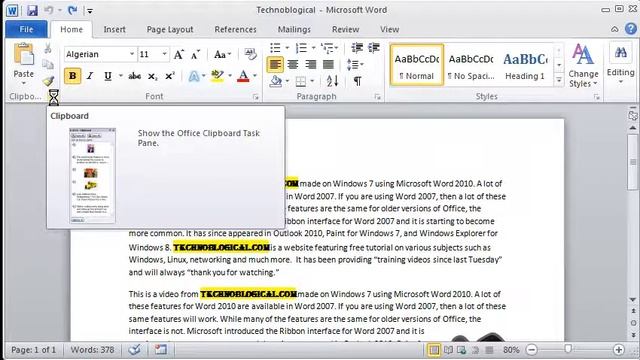Viewport: 640px width, 360px height.
Task: Click Page: 1 of 1 indicator
Action: [33, 350]
